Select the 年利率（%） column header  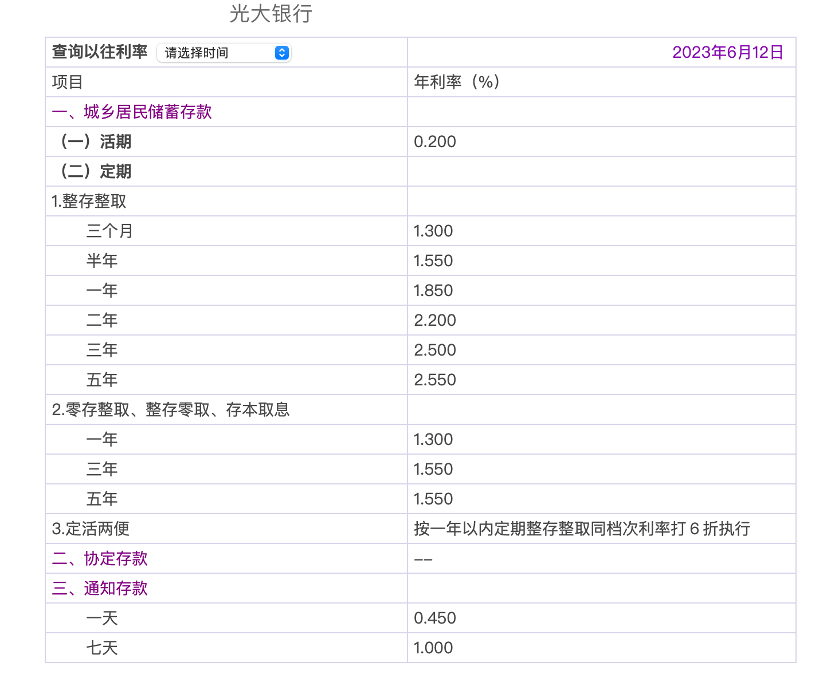[457, 82]
